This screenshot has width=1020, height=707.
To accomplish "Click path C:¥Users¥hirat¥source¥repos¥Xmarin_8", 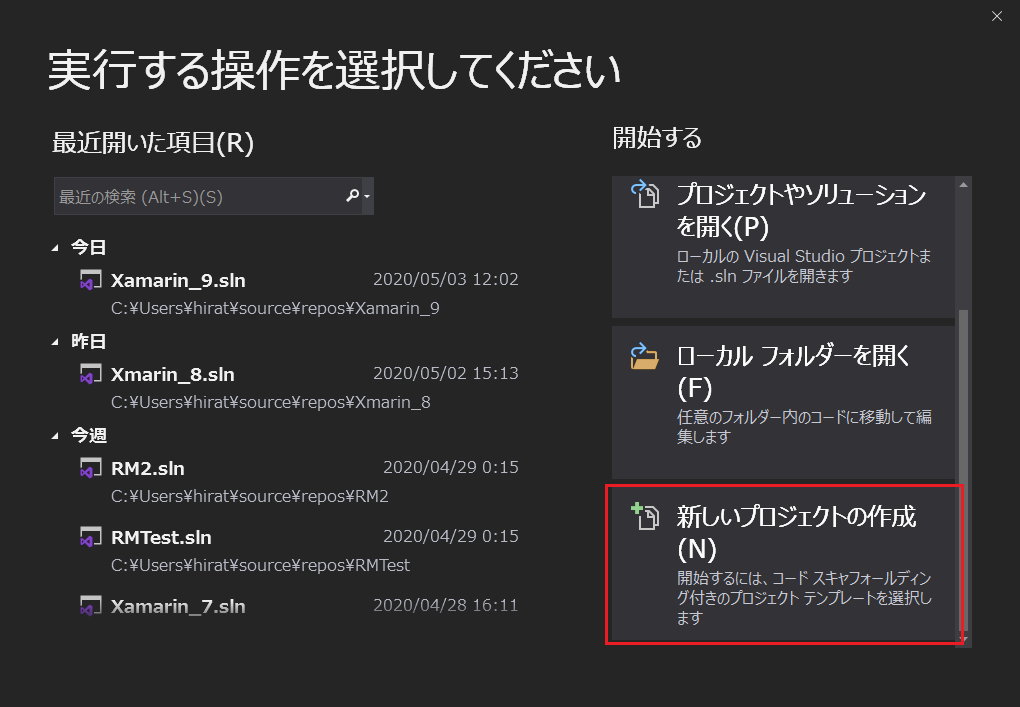I will point(271,402).
